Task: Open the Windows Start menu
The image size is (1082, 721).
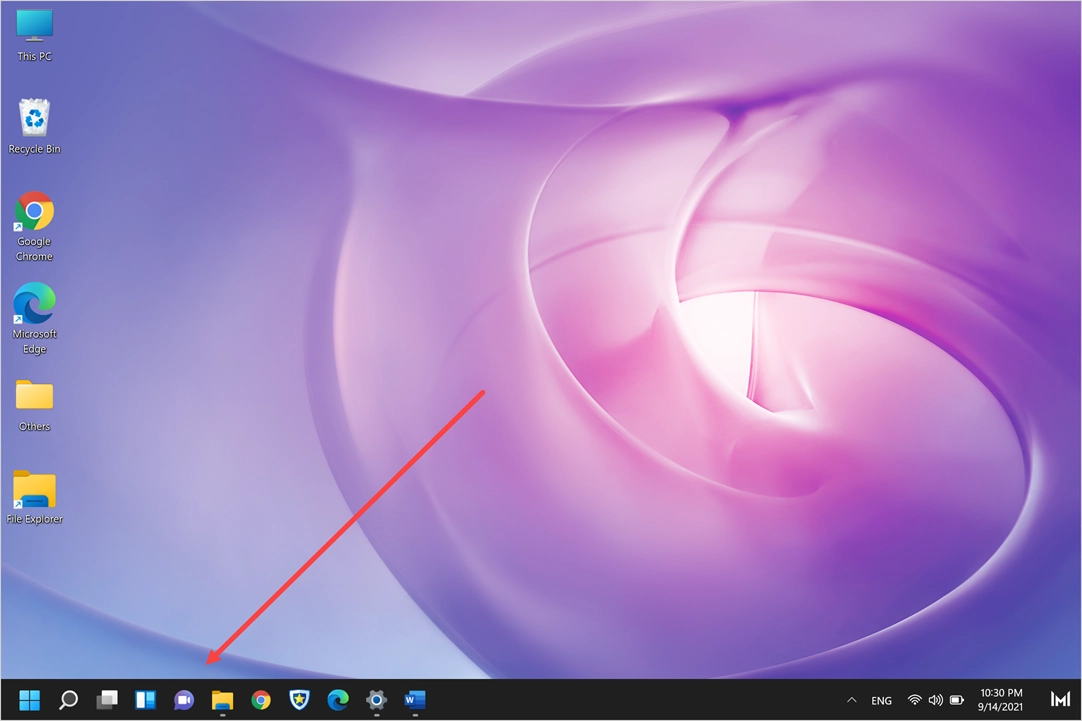Action: [x=30, y=700]
